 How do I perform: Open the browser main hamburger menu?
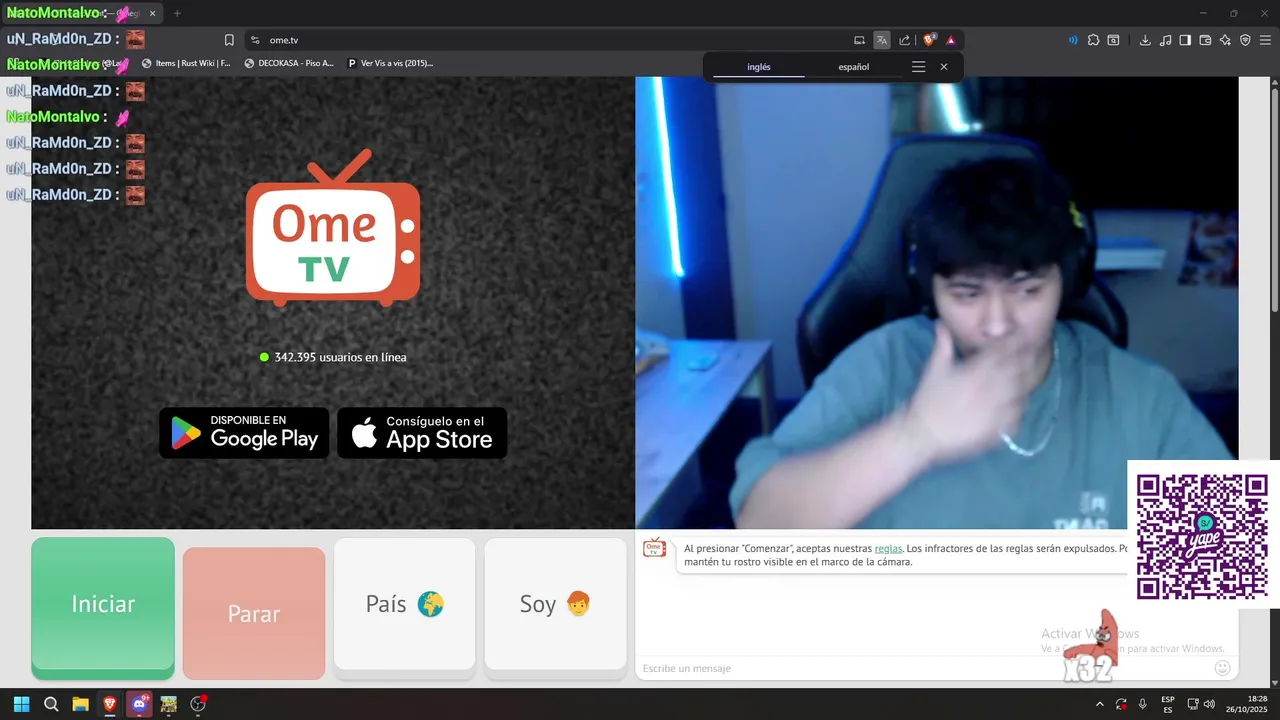1265,40
